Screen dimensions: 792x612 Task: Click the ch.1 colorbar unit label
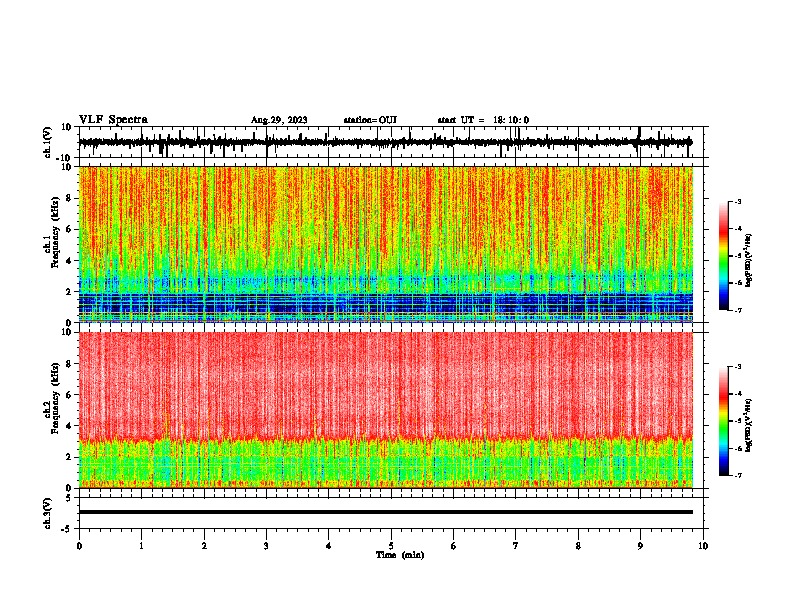coord(748,260)
